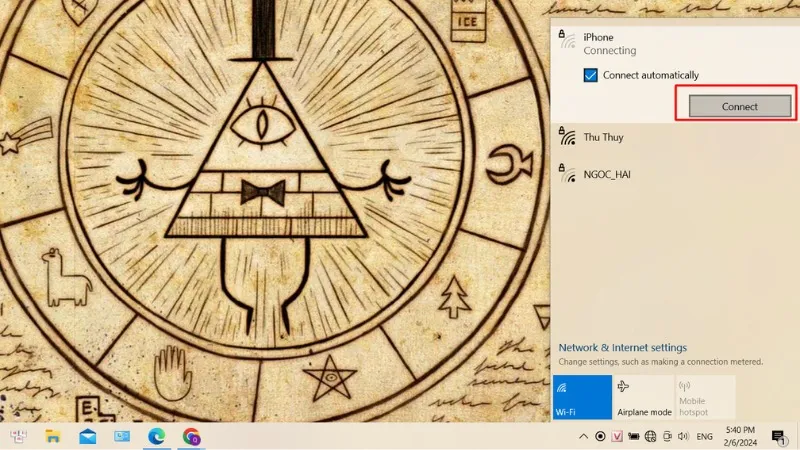Uncheck the Connect automatically checkbox
This screenshot has width=800, height=450.
[x=591, y=75]
